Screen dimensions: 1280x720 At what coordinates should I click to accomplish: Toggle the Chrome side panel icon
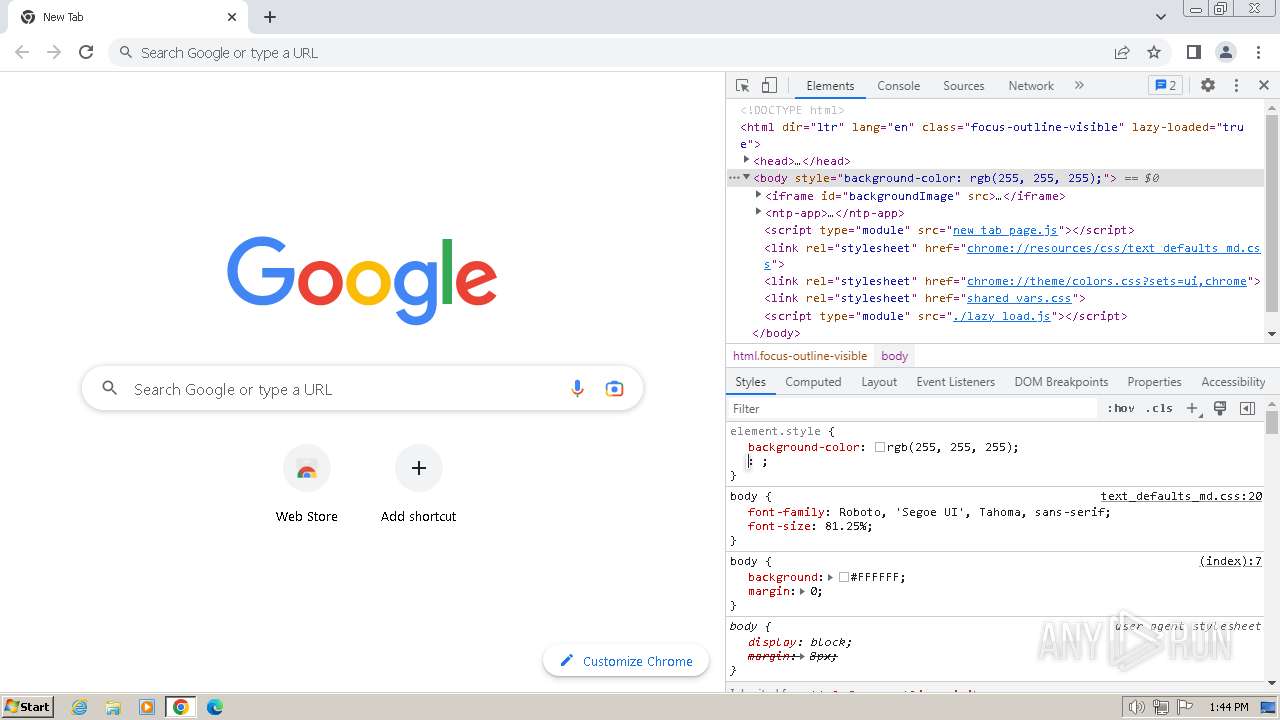click(1194, 53)
